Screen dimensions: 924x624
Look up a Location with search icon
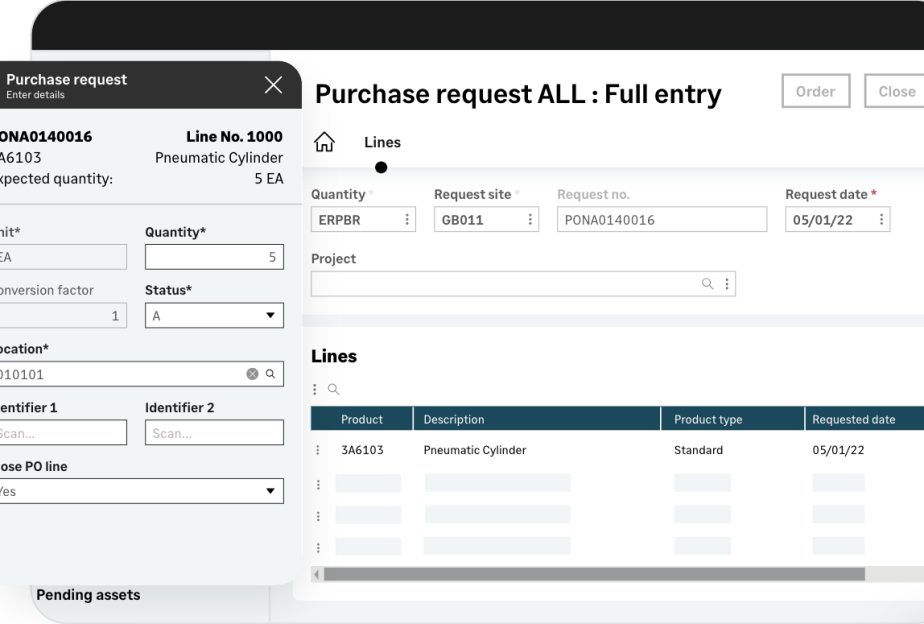270,374
